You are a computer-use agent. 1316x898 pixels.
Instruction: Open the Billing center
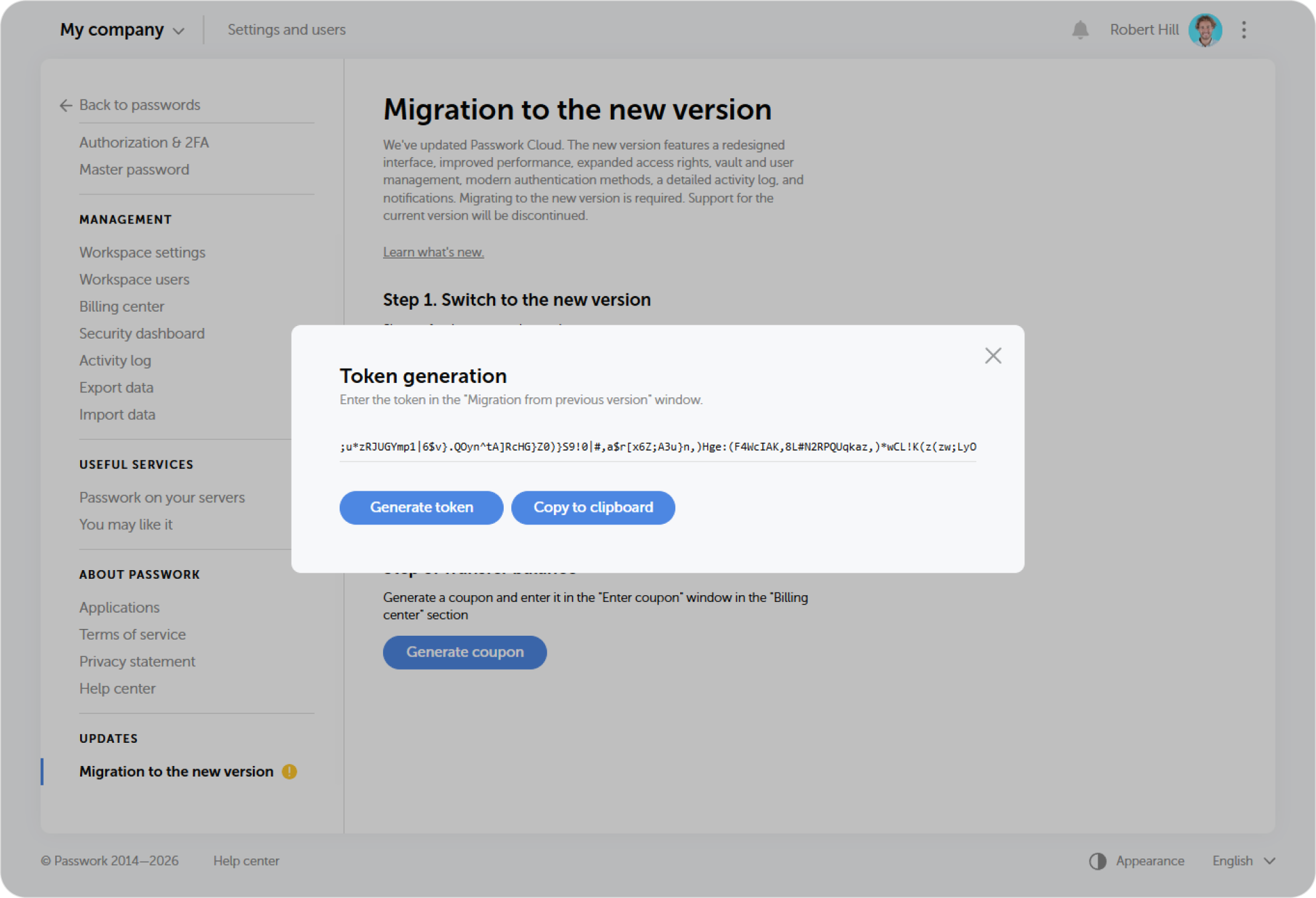(x=121, y=306)
